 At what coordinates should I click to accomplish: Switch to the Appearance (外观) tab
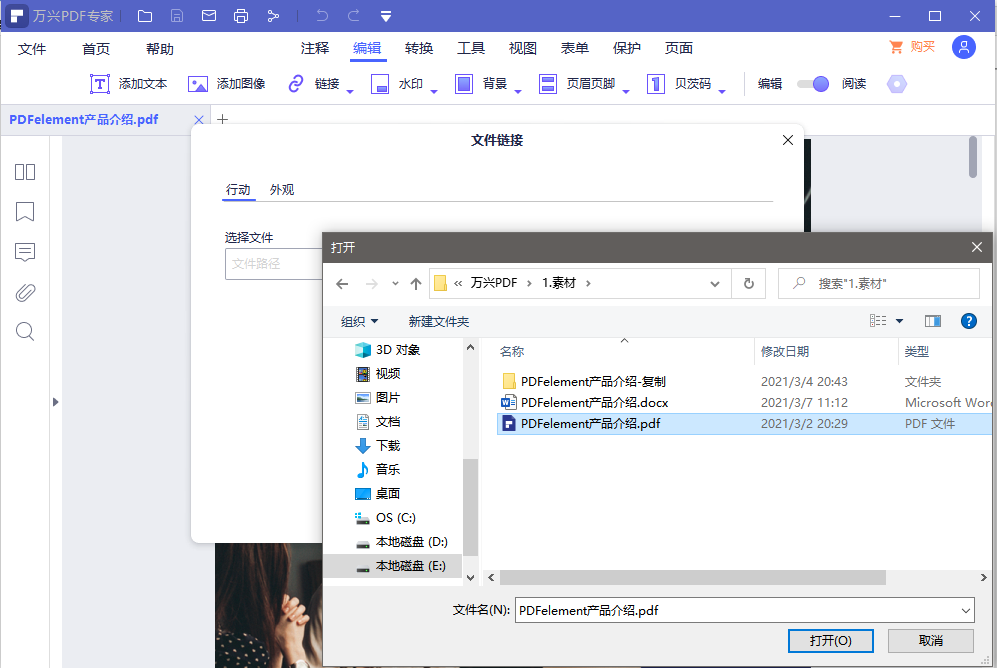coord(282,190)
